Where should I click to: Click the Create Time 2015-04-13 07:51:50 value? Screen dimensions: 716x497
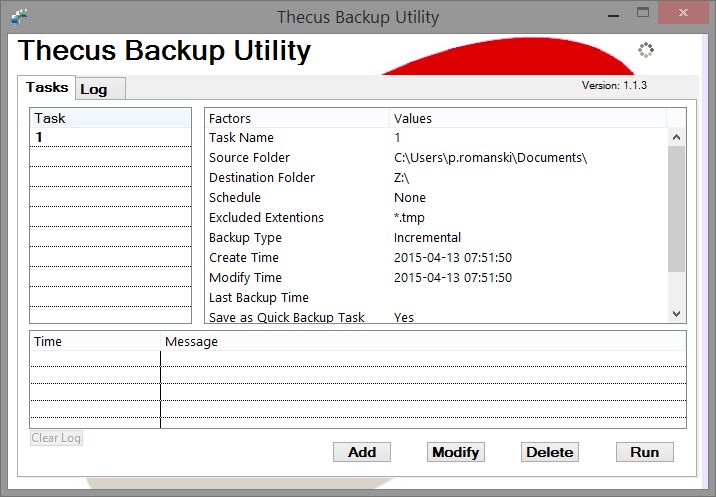coord(453,258)
